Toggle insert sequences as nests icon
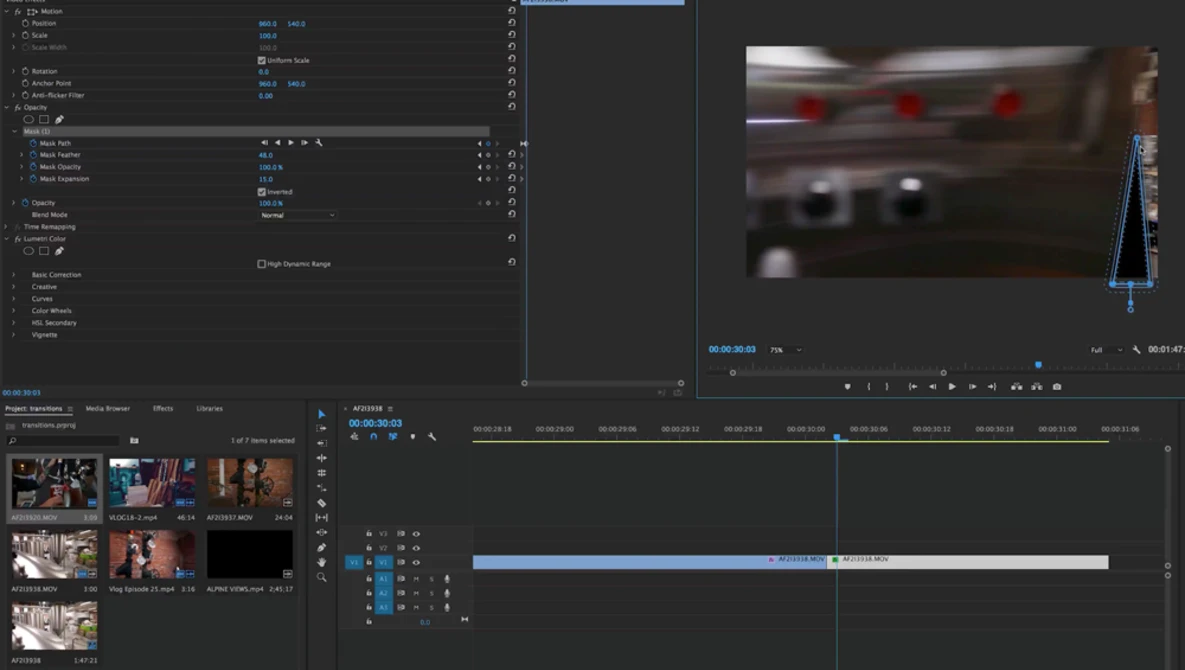This screenshot has width=1185, height=670. point(354,437)
